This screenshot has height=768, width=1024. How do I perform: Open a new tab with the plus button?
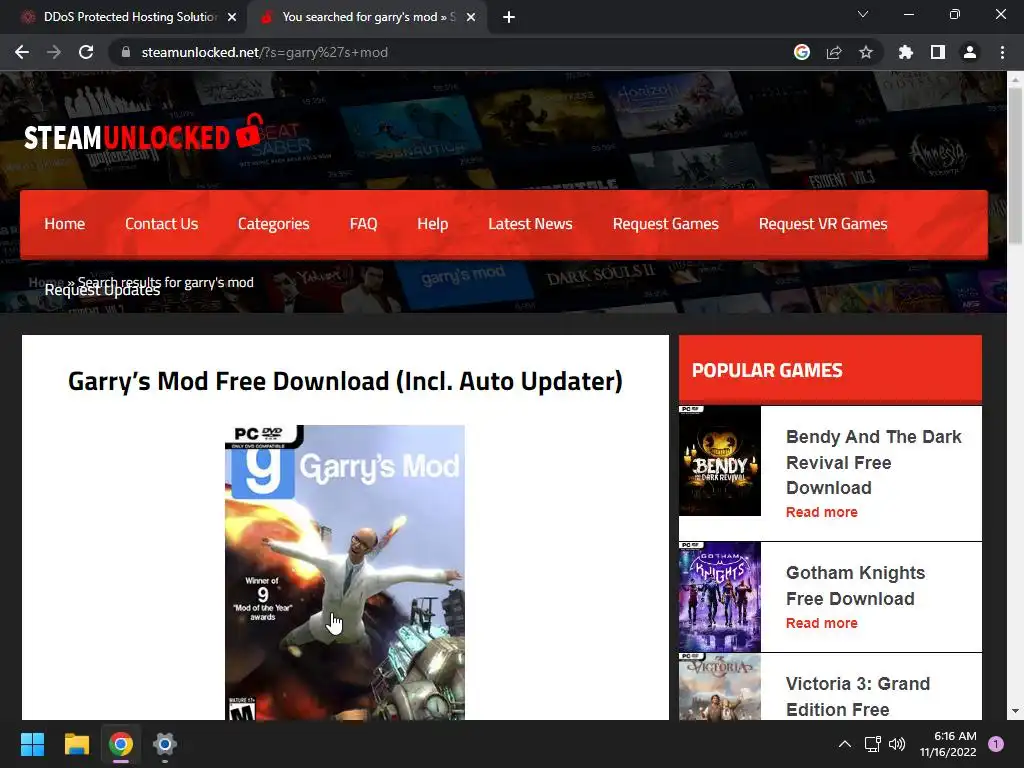(x=509, y=18)
